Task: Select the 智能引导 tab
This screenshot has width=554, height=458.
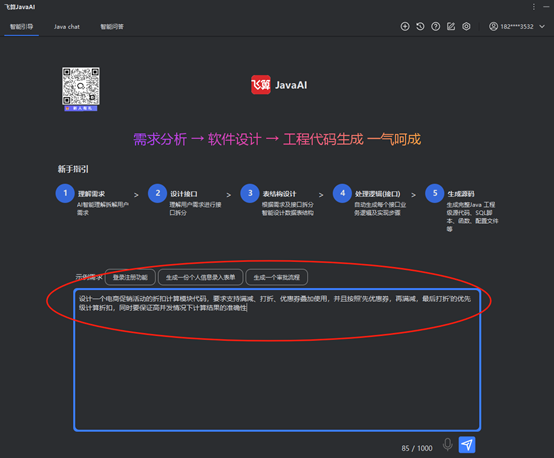Action: [x=22, y=27]
